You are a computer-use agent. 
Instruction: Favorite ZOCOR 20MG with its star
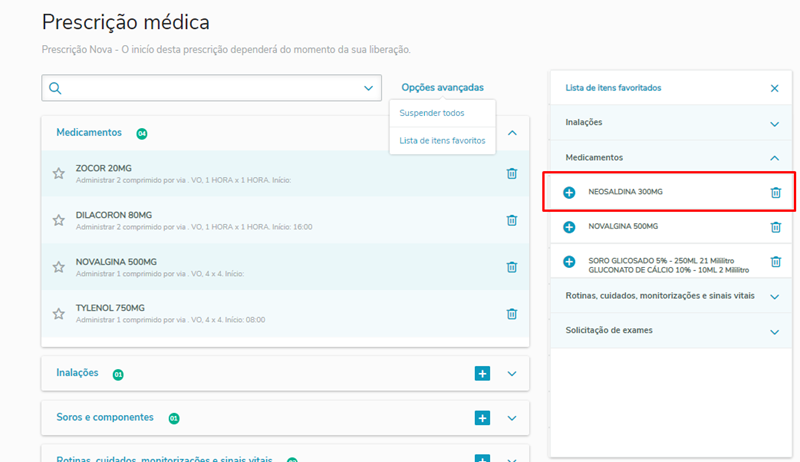point(59,173)
